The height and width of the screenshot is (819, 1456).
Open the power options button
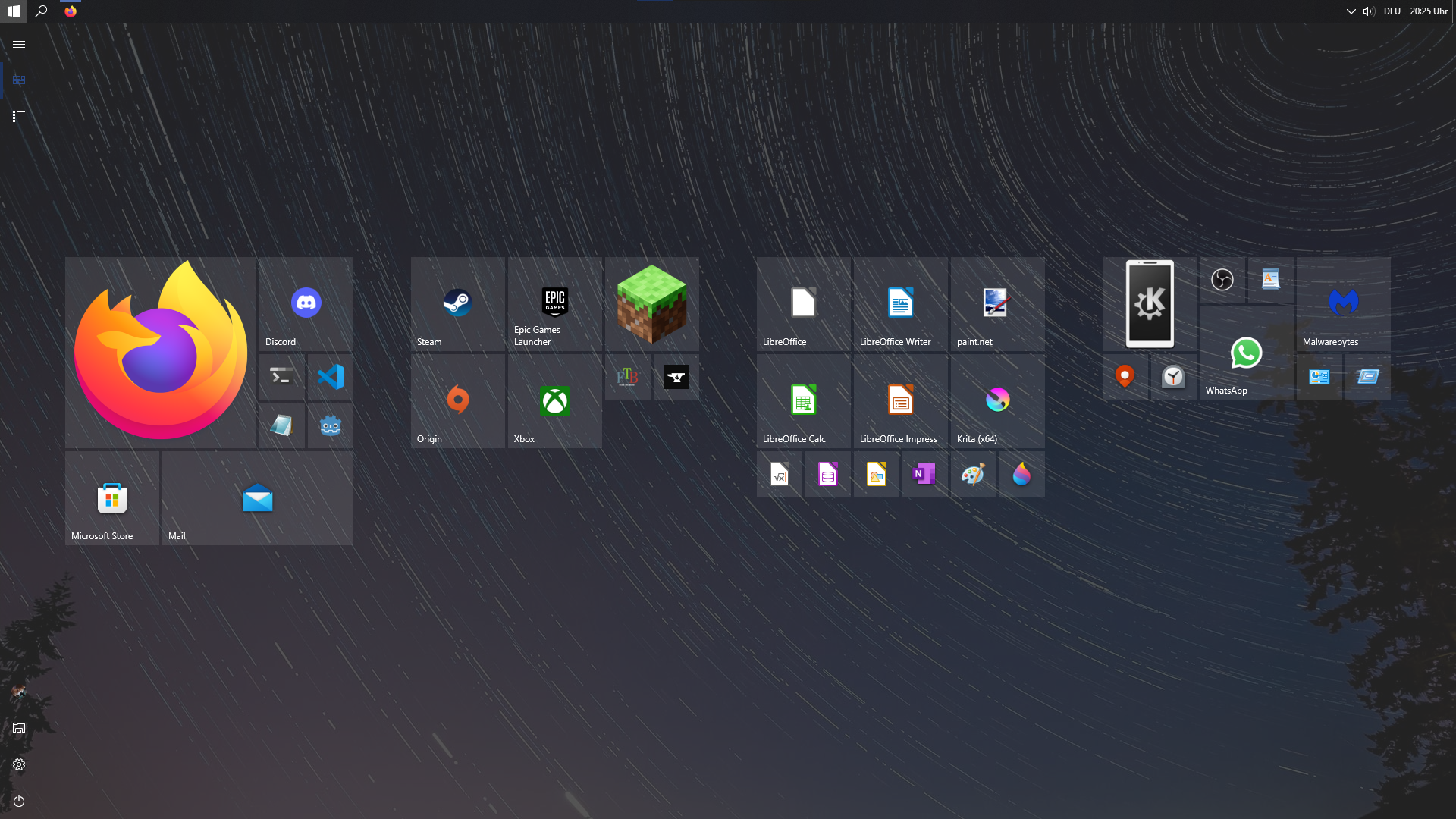(19, 801)
